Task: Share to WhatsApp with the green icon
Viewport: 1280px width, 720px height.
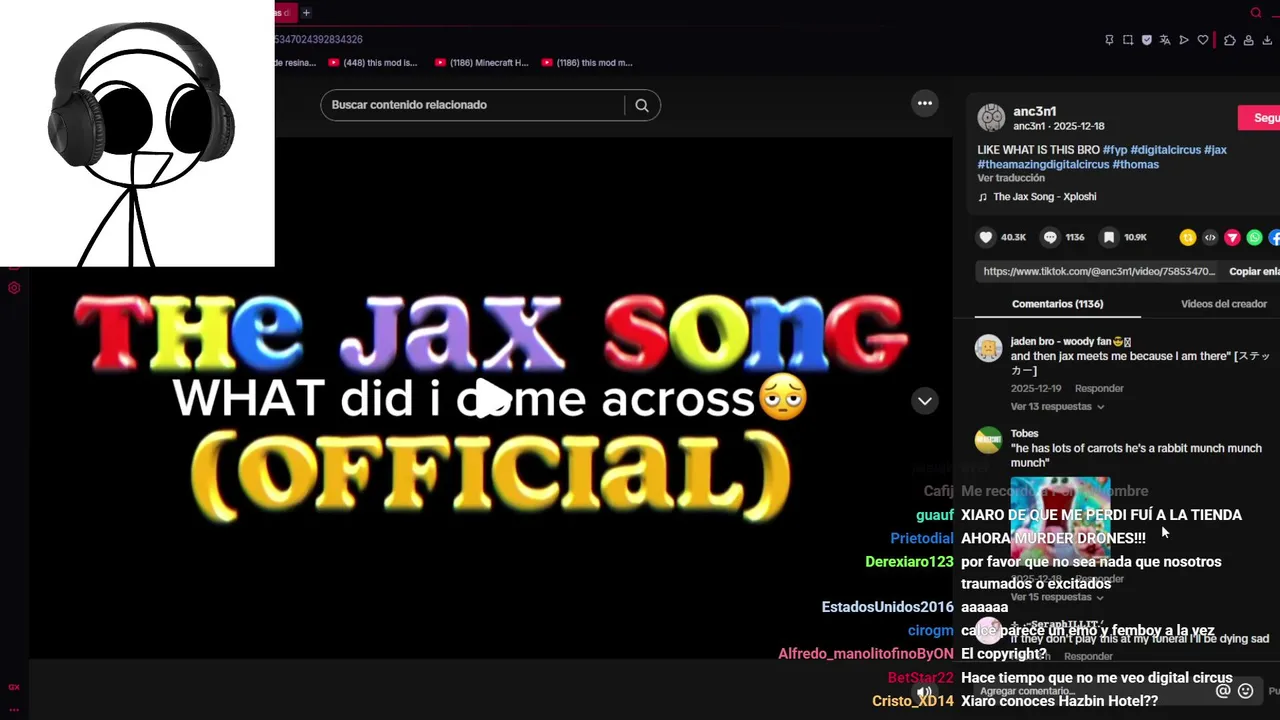Action: tap(1254, 237)
